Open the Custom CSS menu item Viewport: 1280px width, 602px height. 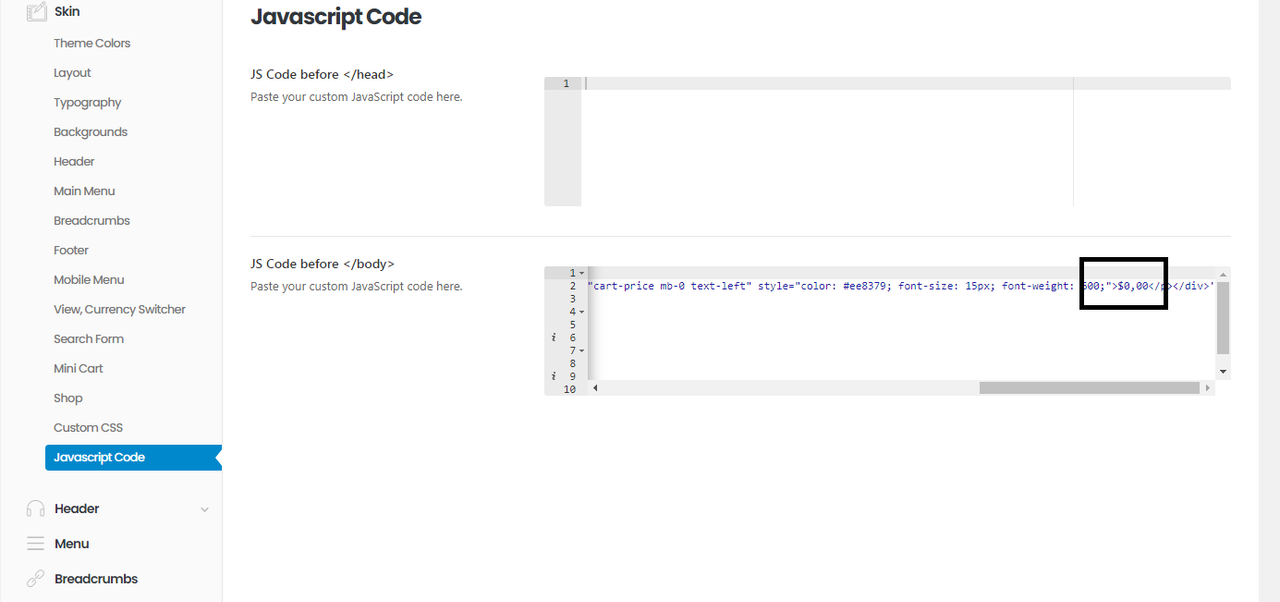(x=88, y=428)
